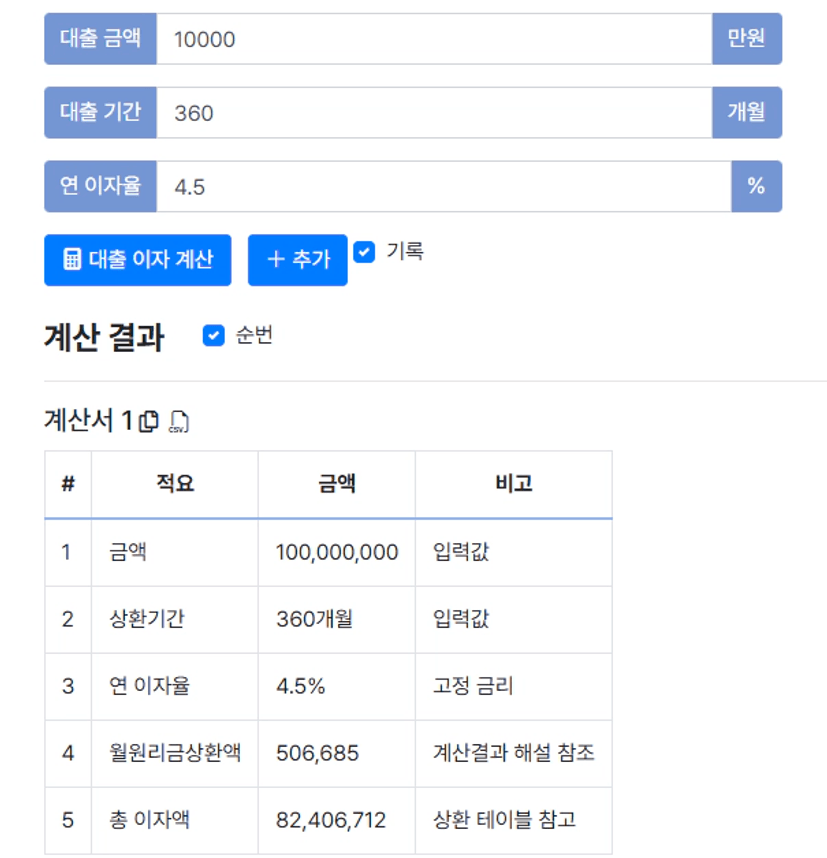
Task: Click the 상환 테이블 참고 note cell
Action: (504, 820)
